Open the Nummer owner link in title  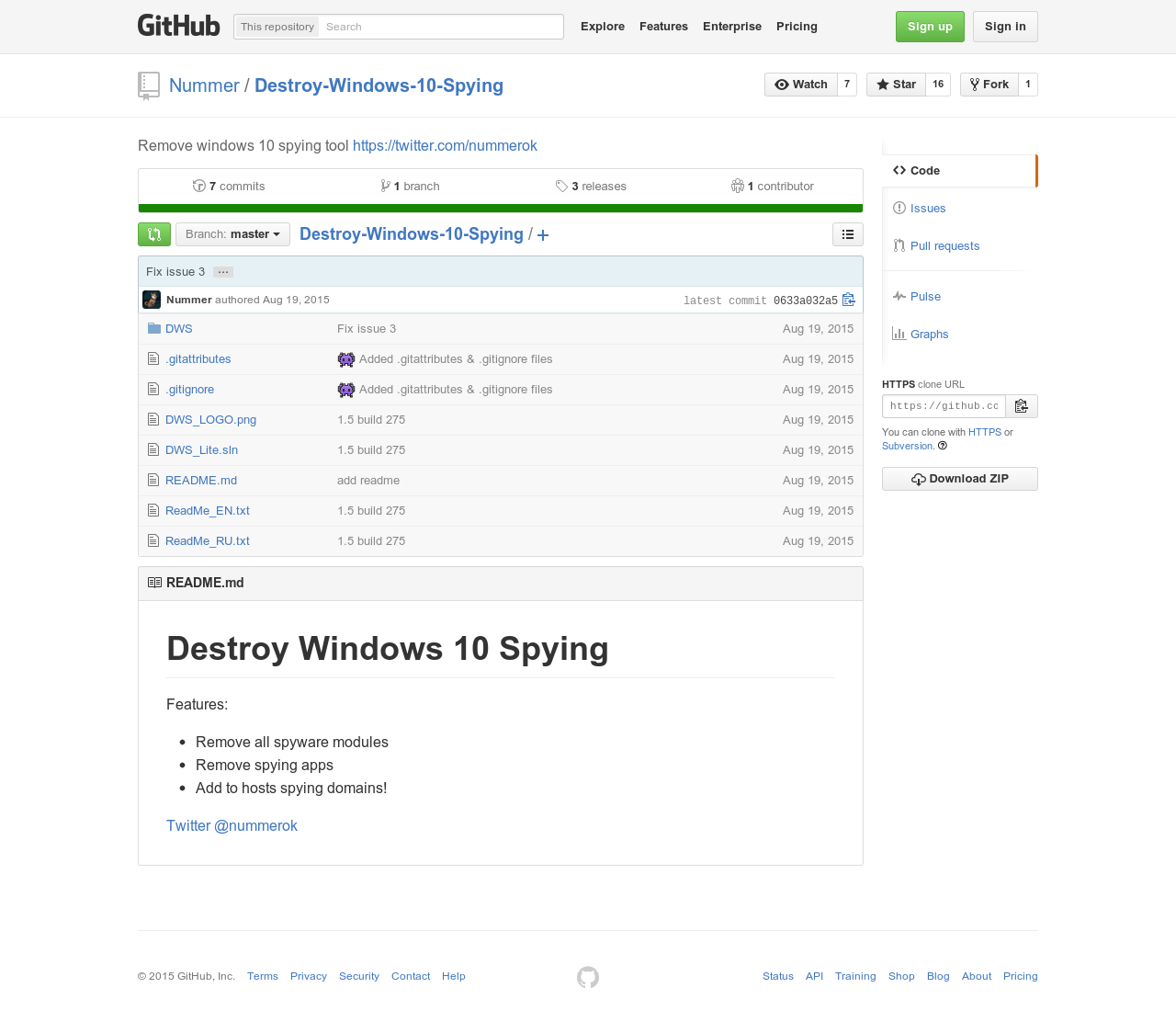tap(204, 85)
